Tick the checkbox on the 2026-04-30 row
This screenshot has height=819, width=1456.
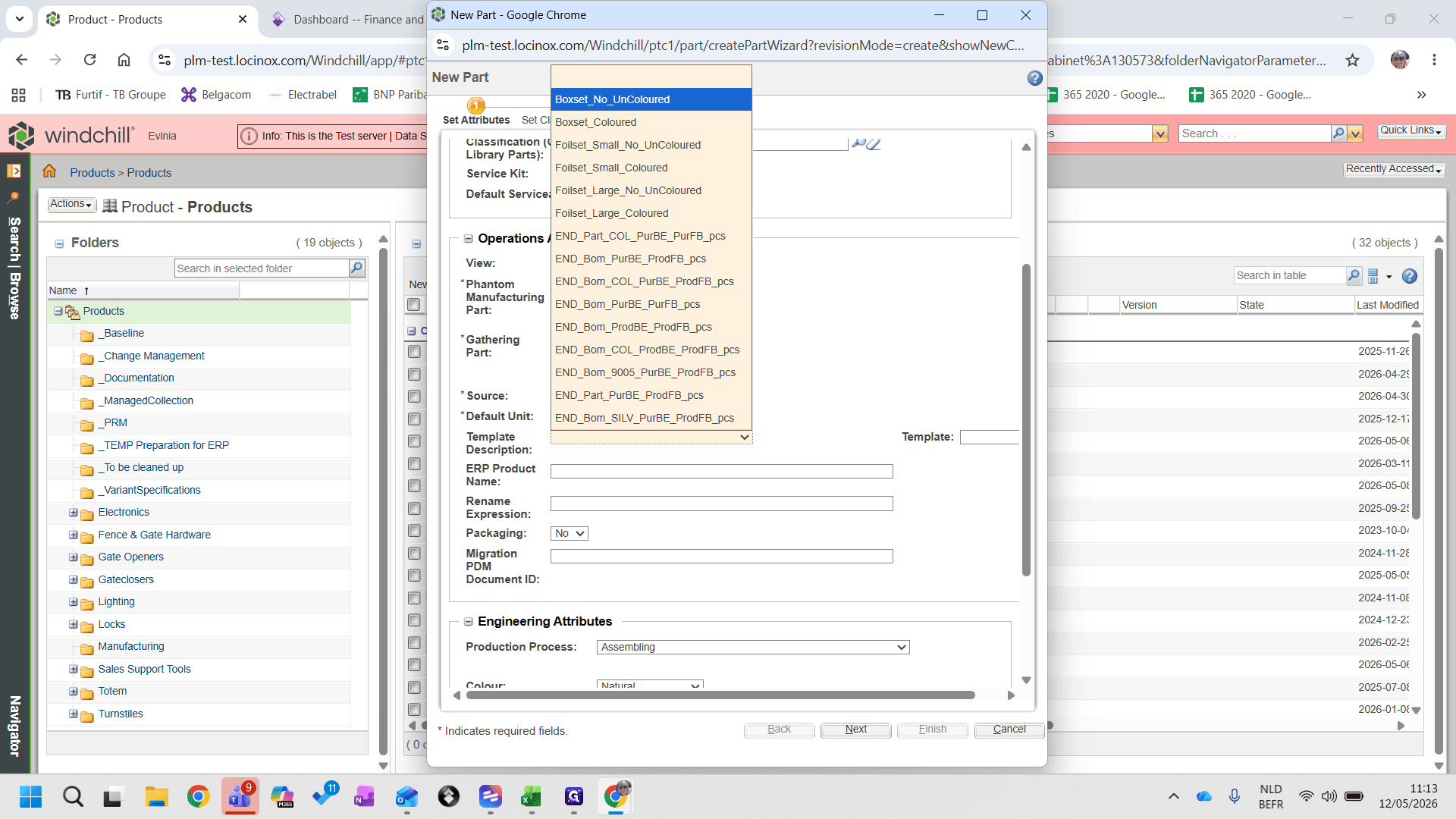click(414, 396)
